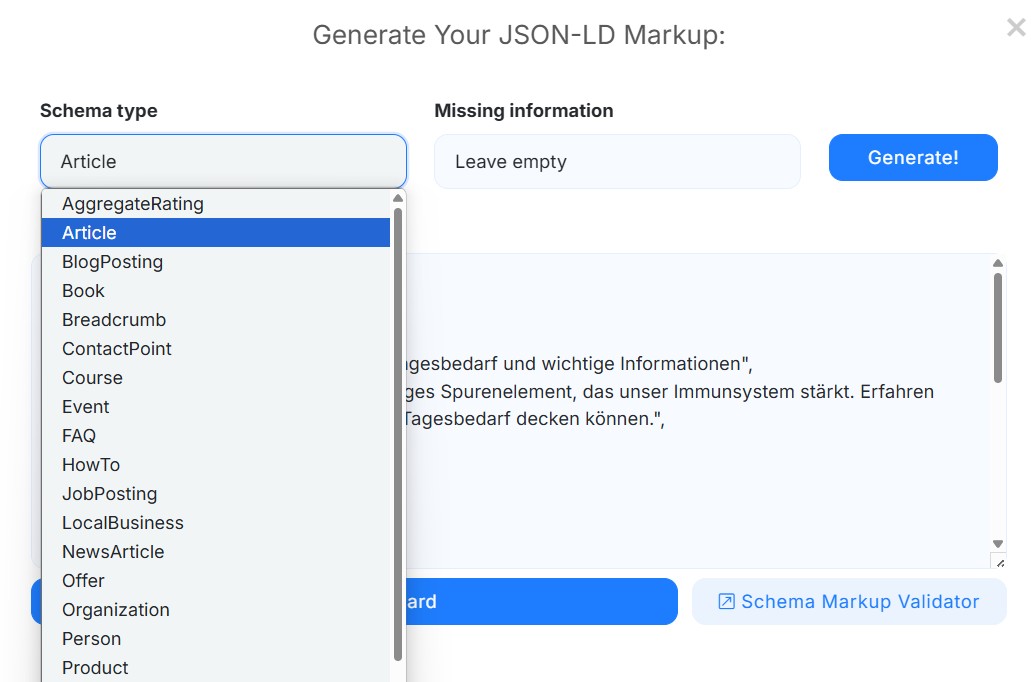This screenshot has width=1036, height=682.
Task: Choose AggregateRating at the top of the list
Action: tap(133, 203)
